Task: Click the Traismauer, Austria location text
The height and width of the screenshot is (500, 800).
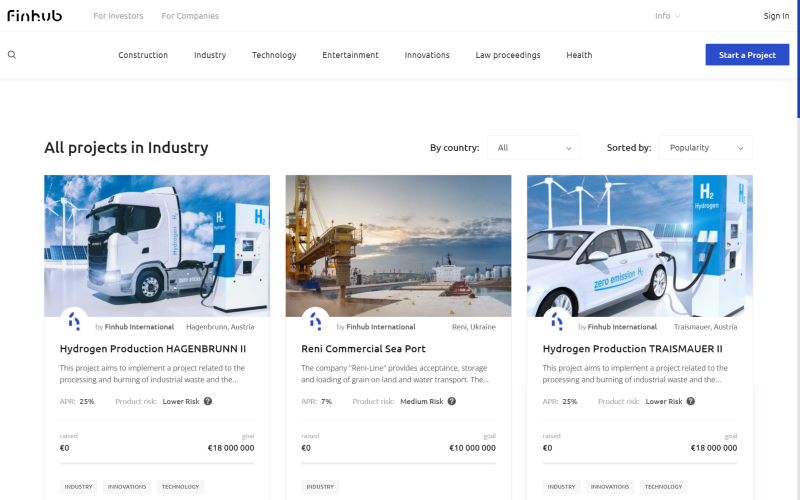Action: pyautogui.click(x=705, y=327)
